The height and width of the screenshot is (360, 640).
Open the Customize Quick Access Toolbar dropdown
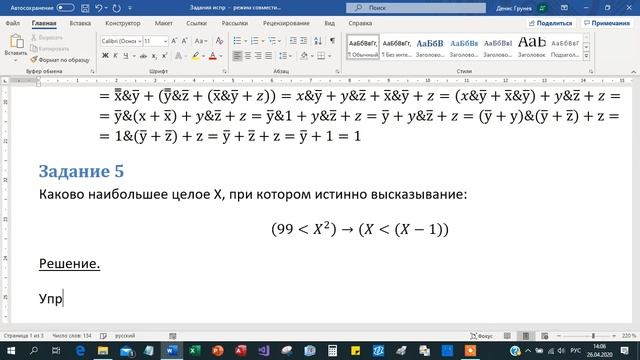(x=130, y=8)
